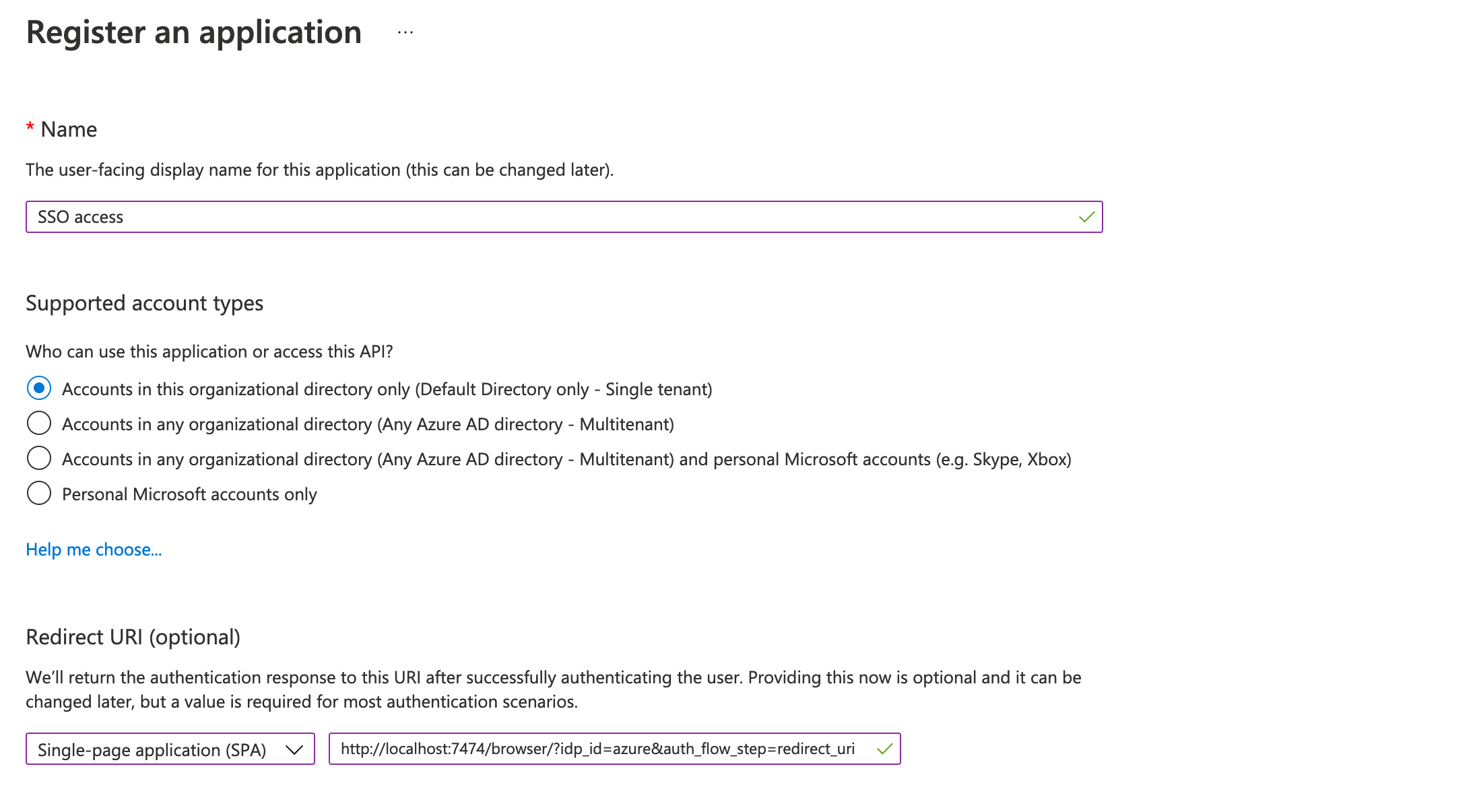Click the "Who can use this application" text
The height and width of the screenshot is (812, 1475).
pos(209,351)
